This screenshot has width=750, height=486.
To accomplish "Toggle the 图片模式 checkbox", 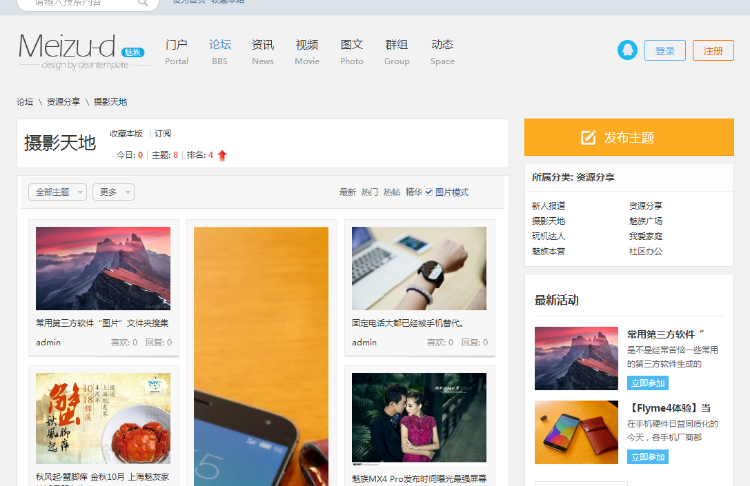I will pyautogui.click(x=429, y=192).
